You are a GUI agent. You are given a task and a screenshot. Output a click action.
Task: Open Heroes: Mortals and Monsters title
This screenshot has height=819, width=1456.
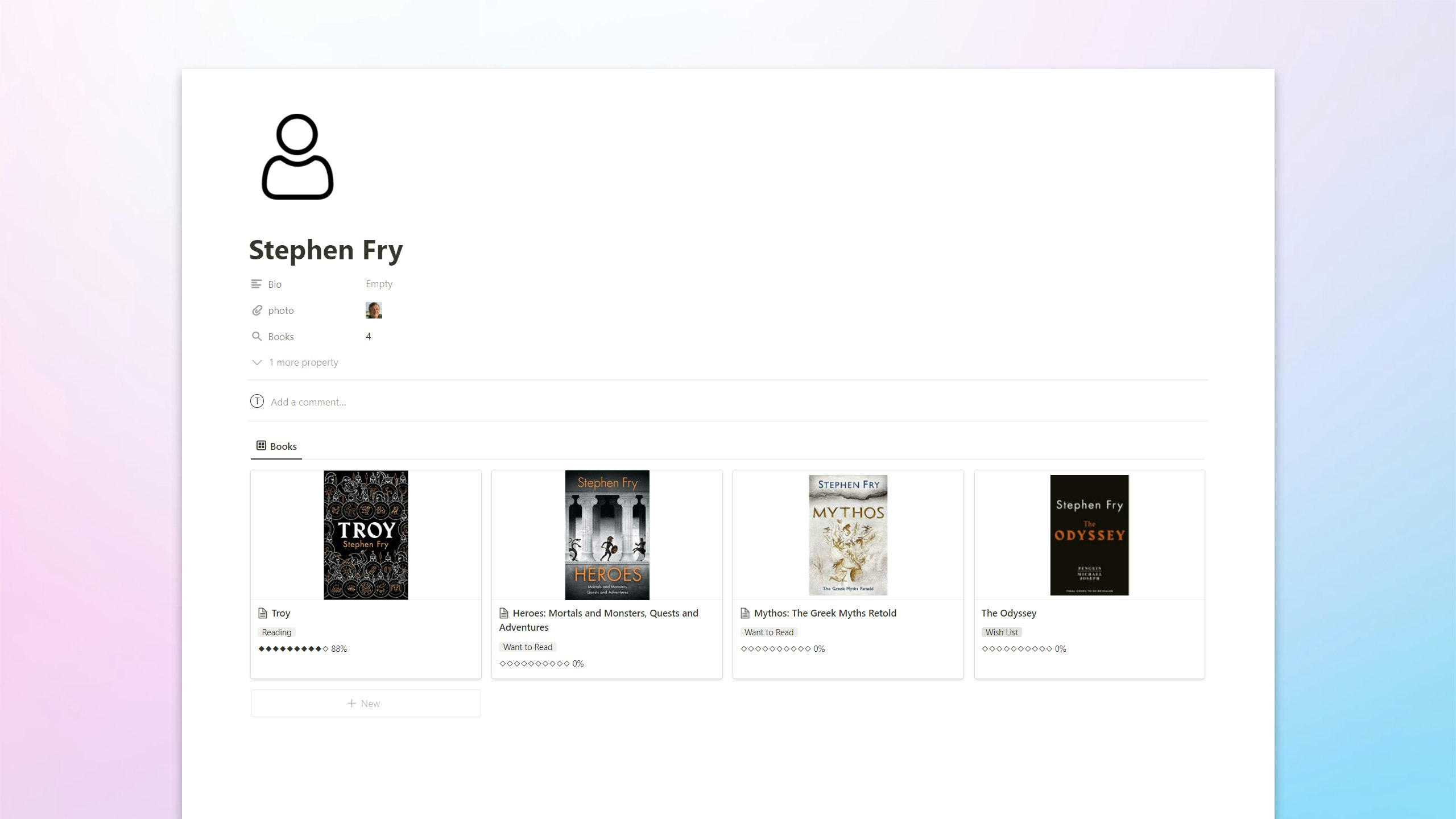(x=598, y=620)
